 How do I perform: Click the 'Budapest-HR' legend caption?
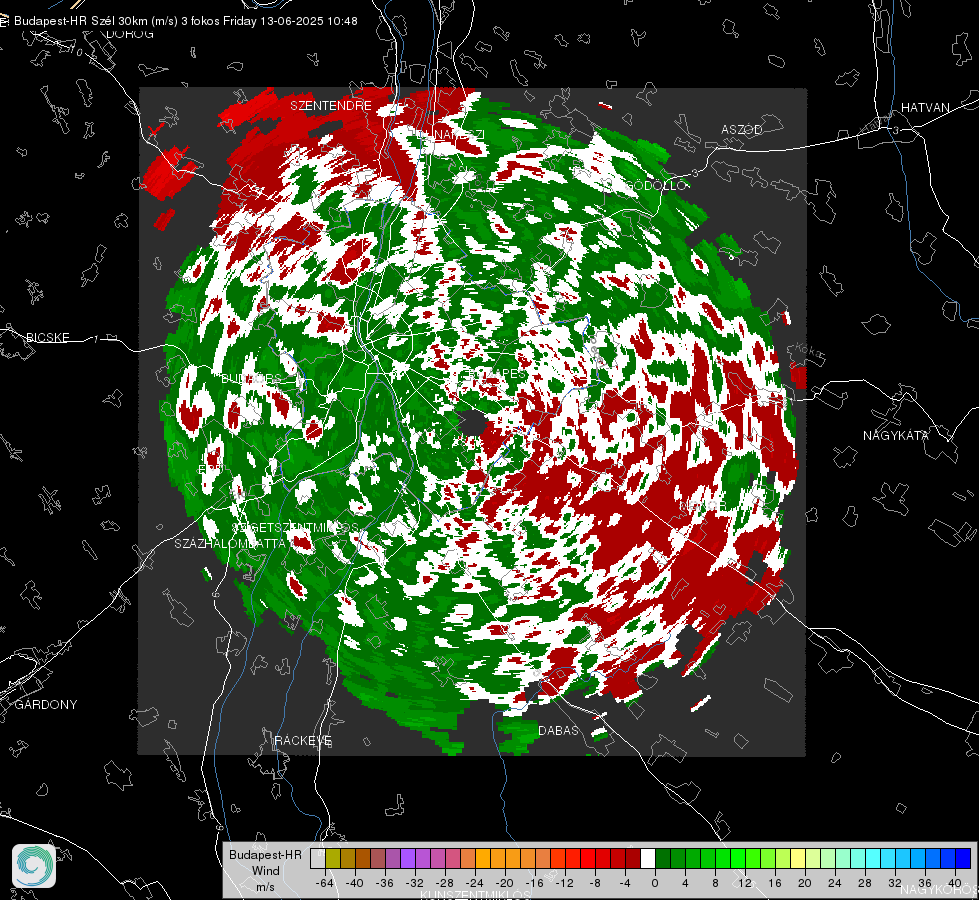265,854
